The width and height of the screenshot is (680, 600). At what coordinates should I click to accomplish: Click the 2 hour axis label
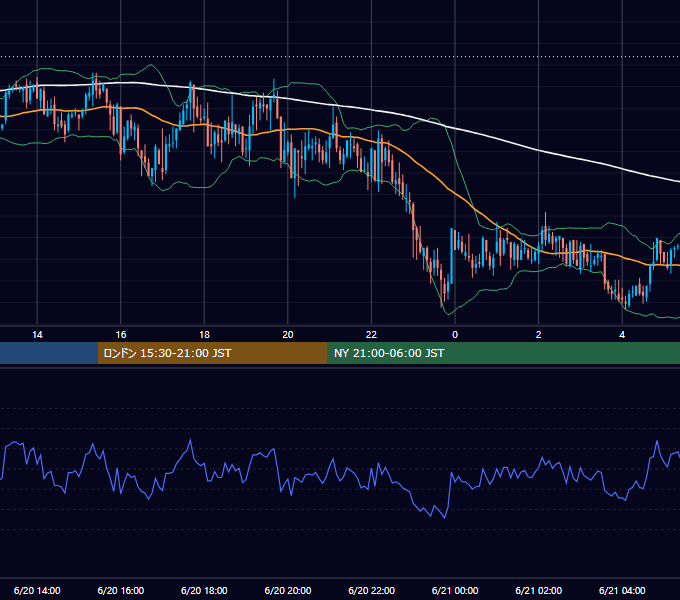pyautogui.click(x=539, y=335)
